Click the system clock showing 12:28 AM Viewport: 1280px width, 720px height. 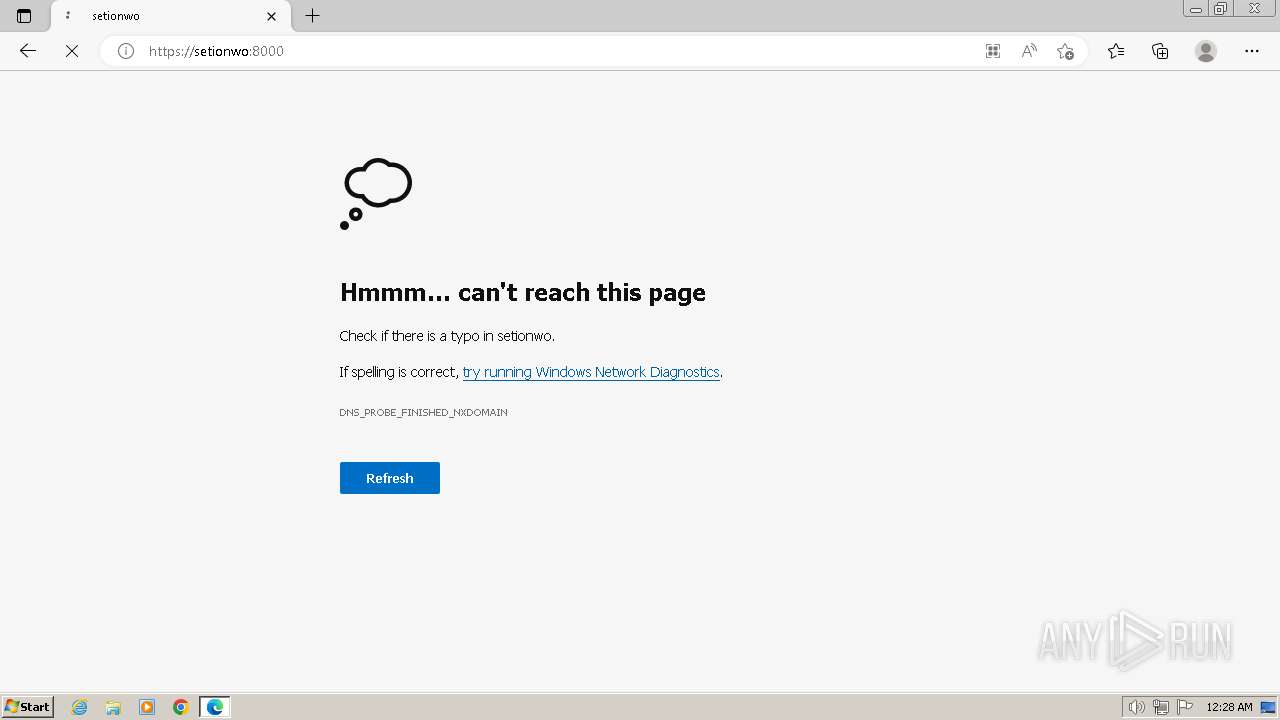click(x=1229, y=707)
